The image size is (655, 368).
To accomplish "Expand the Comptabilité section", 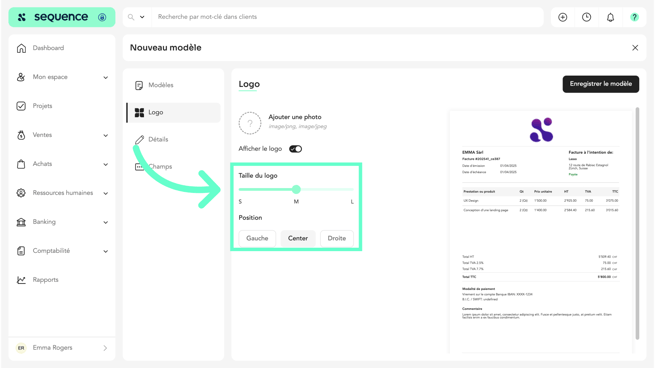I will [106, 251].
